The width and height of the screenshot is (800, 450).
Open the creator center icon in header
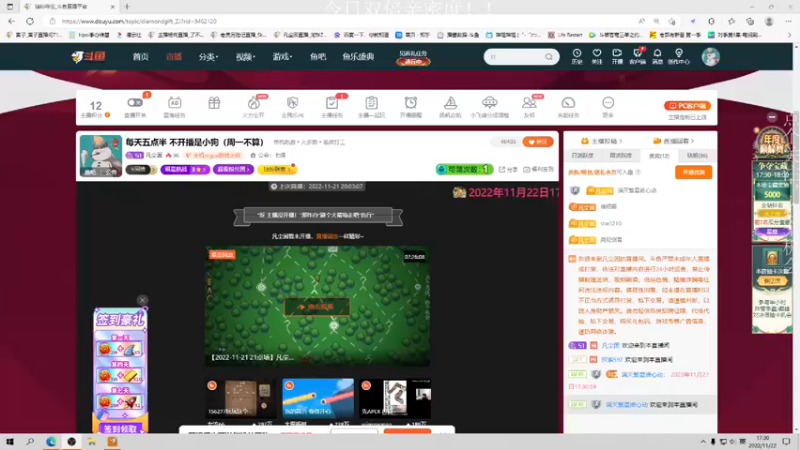[x=679, y=56]
